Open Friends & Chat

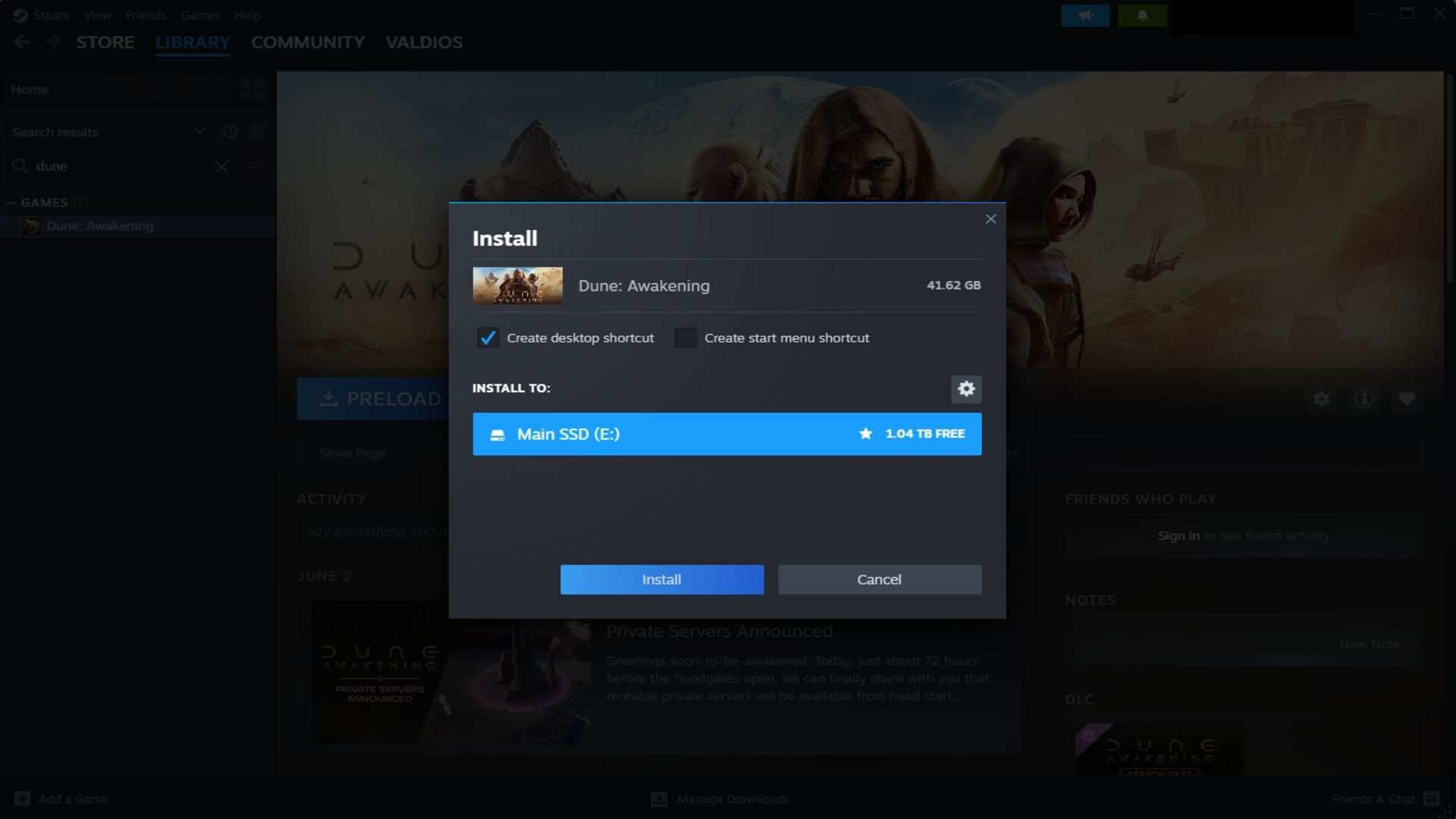tap(1373, 799)
